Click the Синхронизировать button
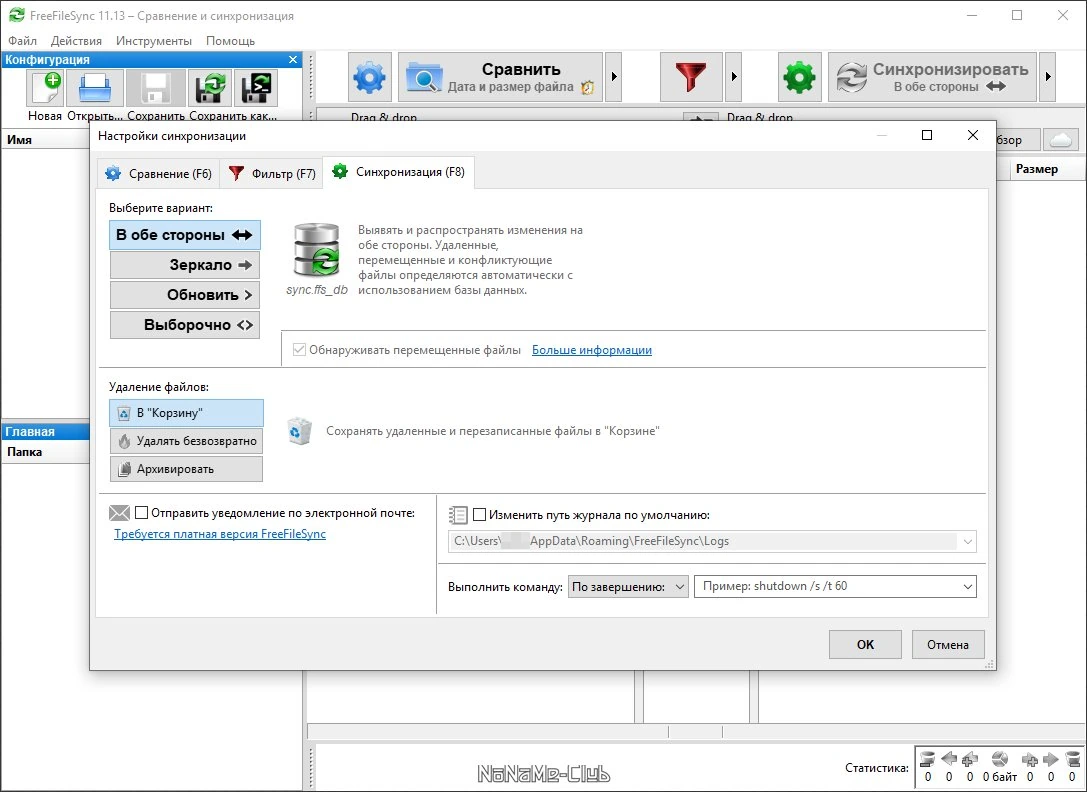Viewport: 1087px width, 792px height. click(932, 77)
